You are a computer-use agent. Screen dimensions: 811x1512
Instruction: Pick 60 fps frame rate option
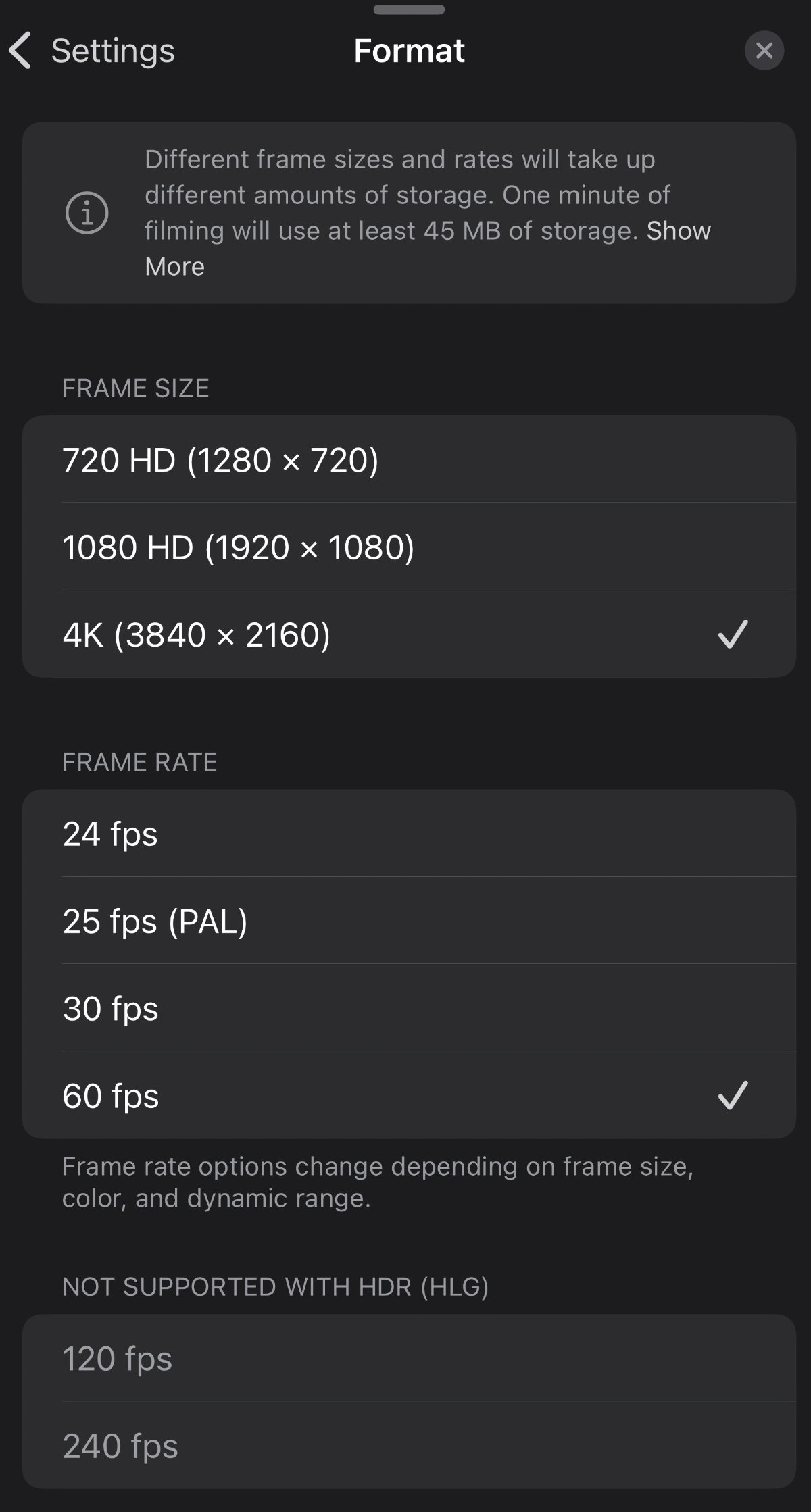coord(409,1095)
